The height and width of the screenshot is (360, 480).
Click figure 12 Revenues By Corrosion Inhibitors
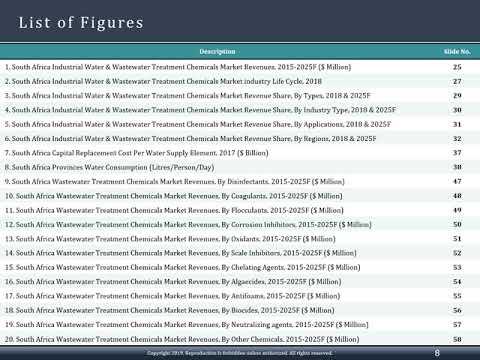(188, 225)
